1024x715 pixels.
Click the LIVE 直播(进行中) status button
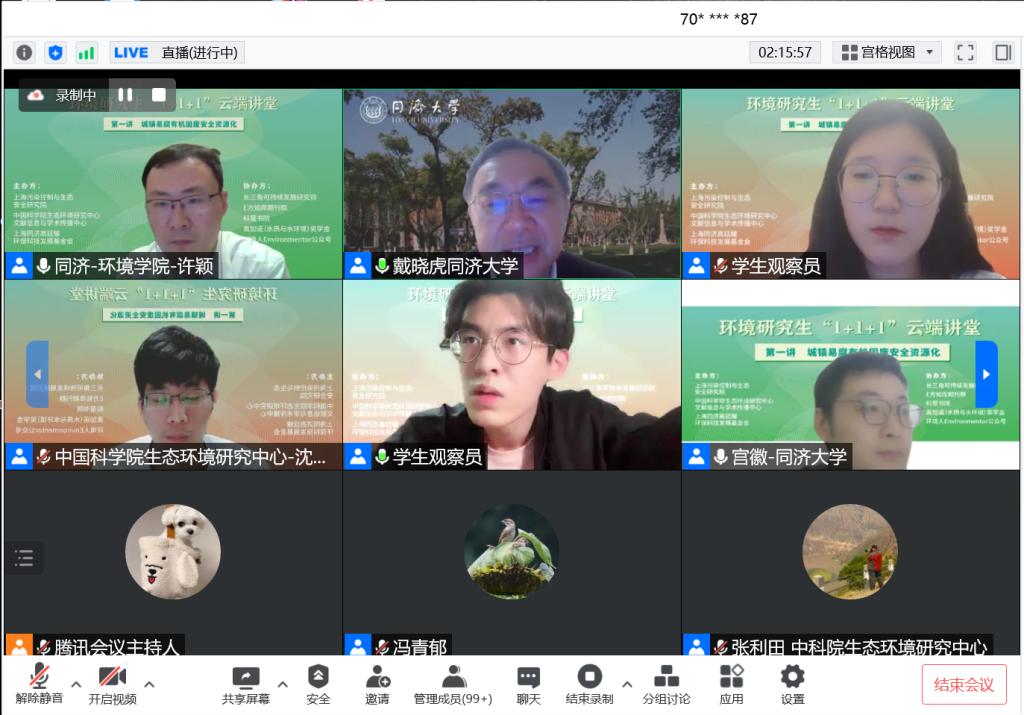tap(177, 53)
